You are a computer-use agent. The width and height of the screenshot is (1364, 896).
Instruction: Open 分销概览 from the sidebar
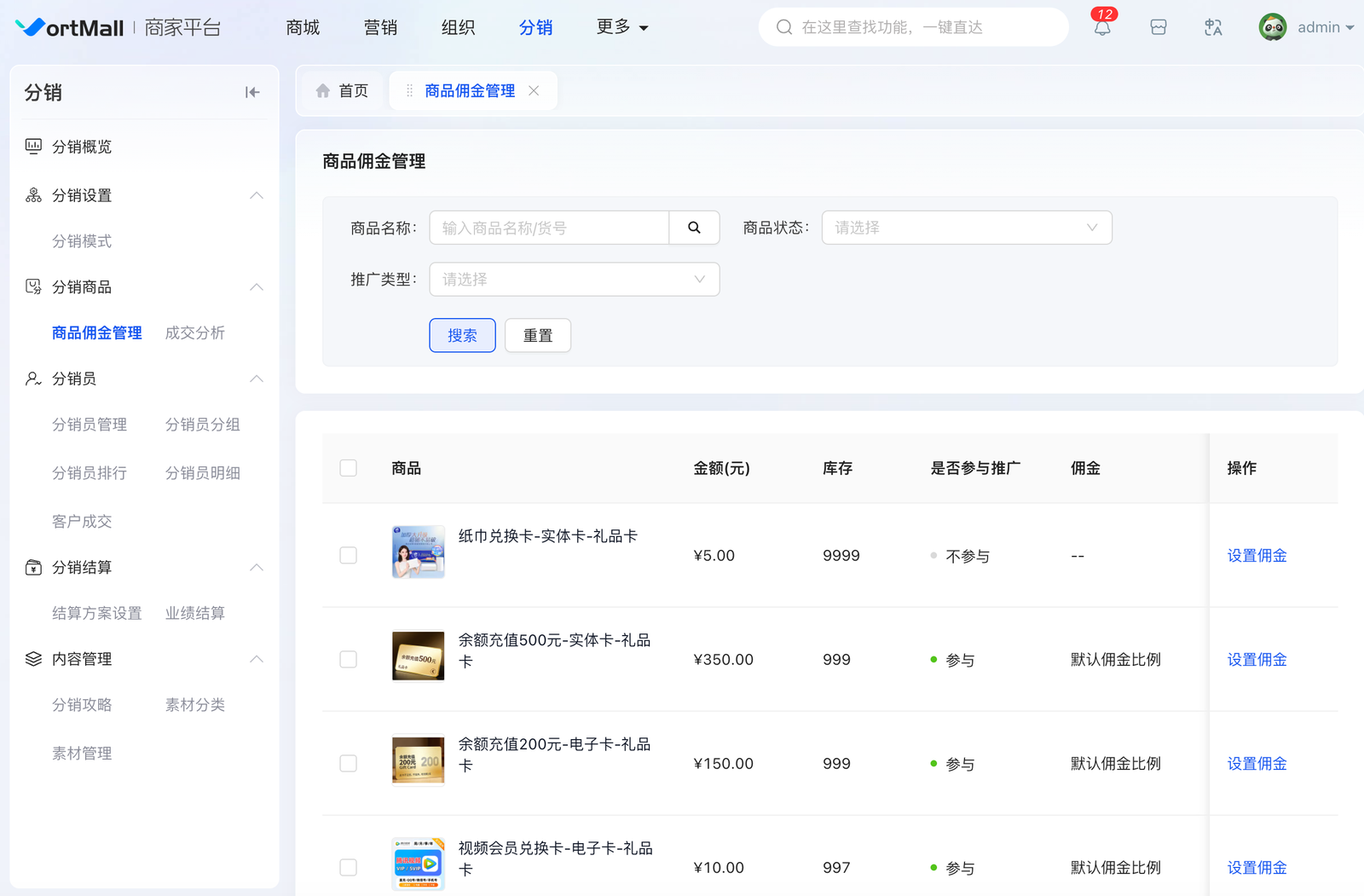click(82, 147)
